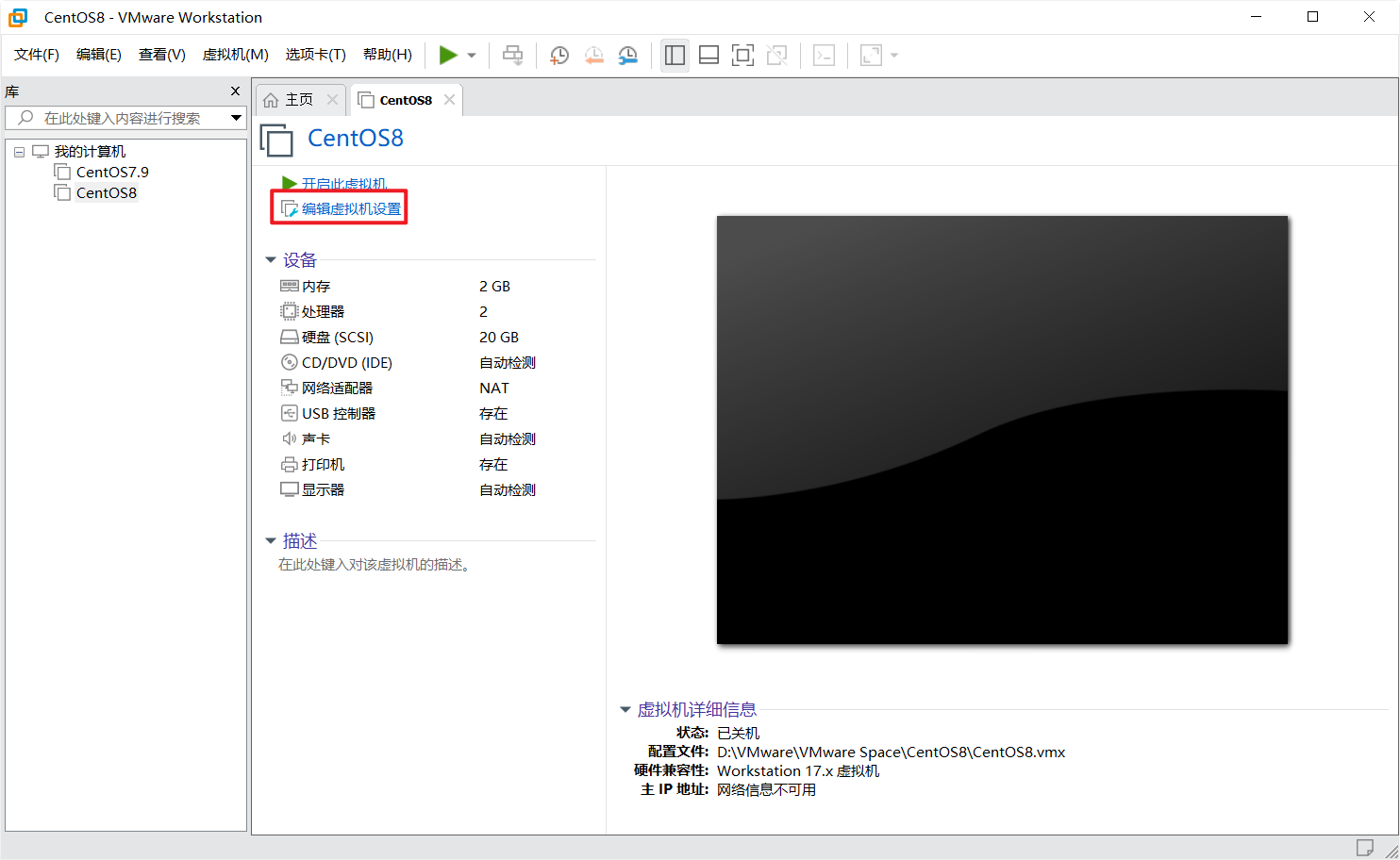Viewport: 1400px width, 860px height.
Task: Click the CD/DVD (IDE) device icon
Action: [289, 362]
